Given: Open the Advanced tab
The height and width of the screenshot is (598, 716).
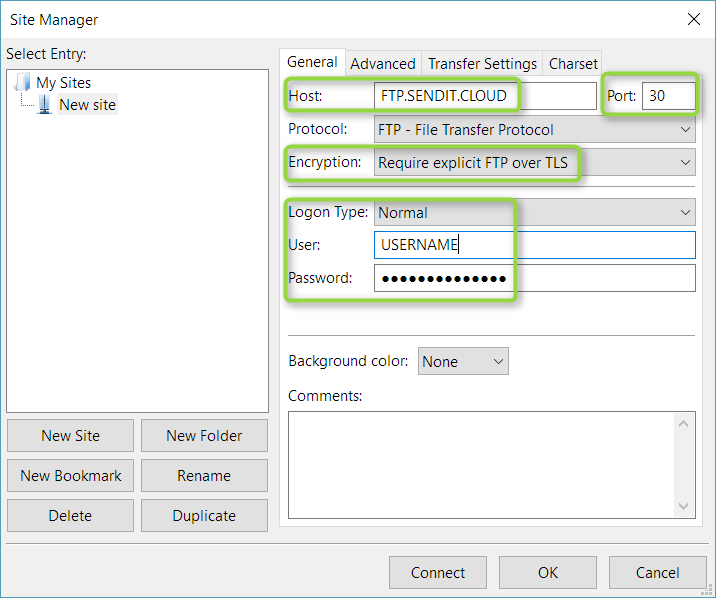Looking at the screenshot, I should tap(383, 63).
